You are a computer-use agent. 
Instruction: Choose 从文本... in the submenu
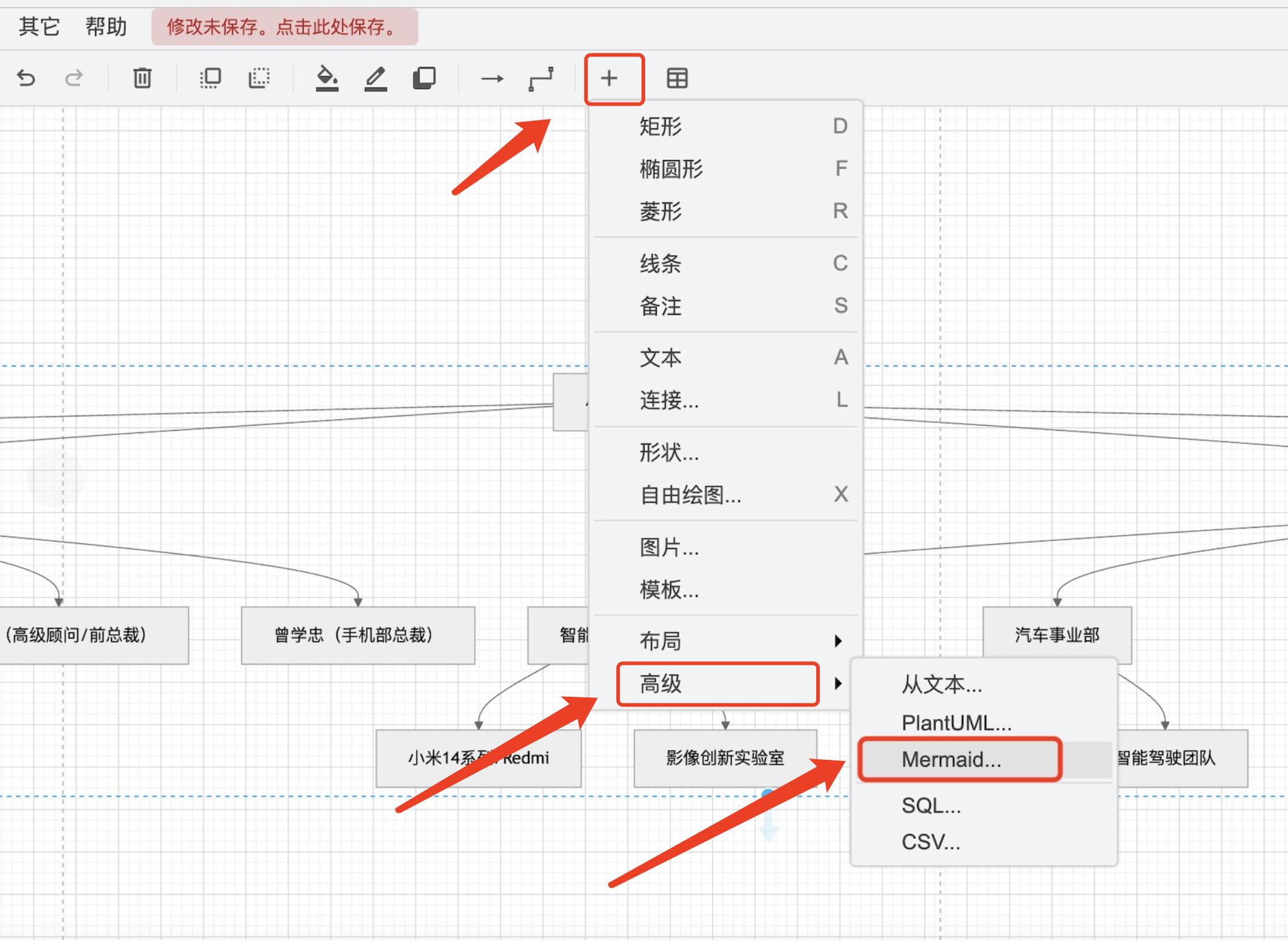point(984,685)
